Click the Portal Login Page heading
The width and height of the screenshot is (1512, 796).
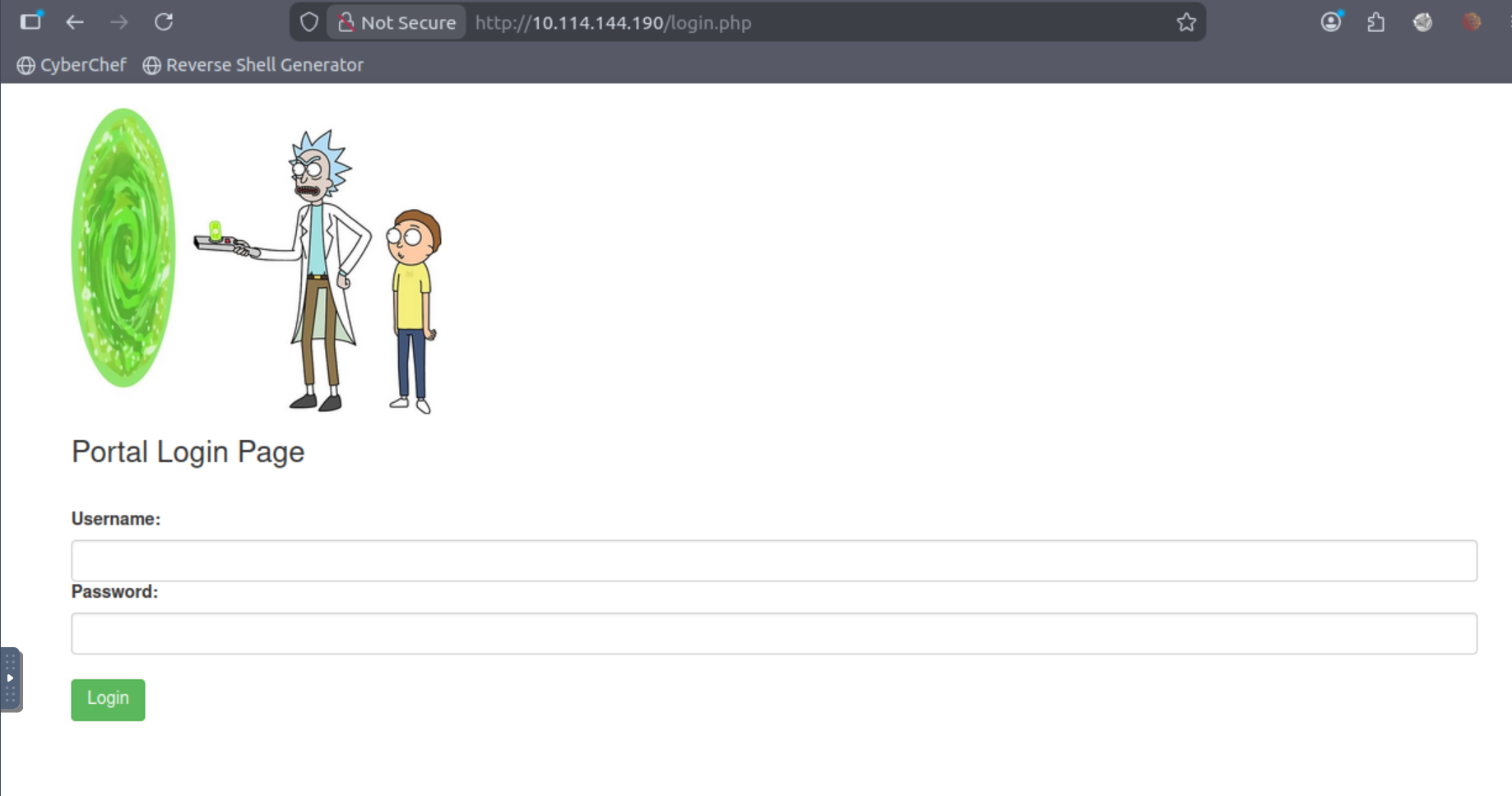(x=188, y=452)
